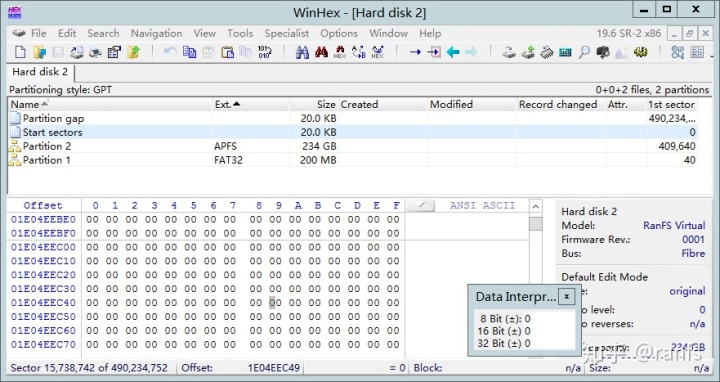Take a volume snapshot with the camera icon
This screenshot has height=382, width=720.
click(602, 52)
